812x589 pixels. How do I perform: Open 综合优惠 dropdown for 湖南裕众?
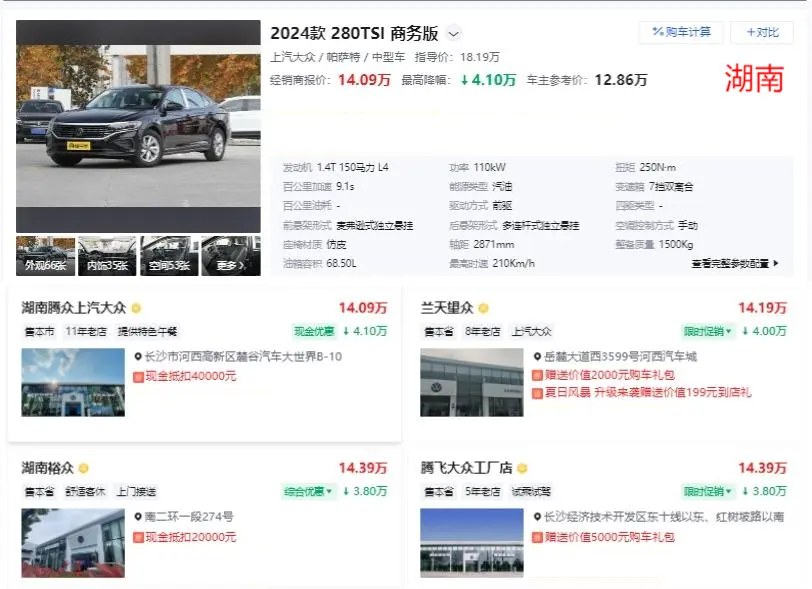point(308,491)
